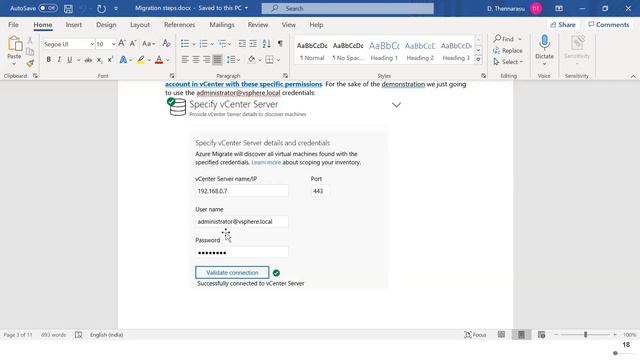Click the Bullets list icon
The width and height of the screenshot is (640, 360).
(185, 44)
